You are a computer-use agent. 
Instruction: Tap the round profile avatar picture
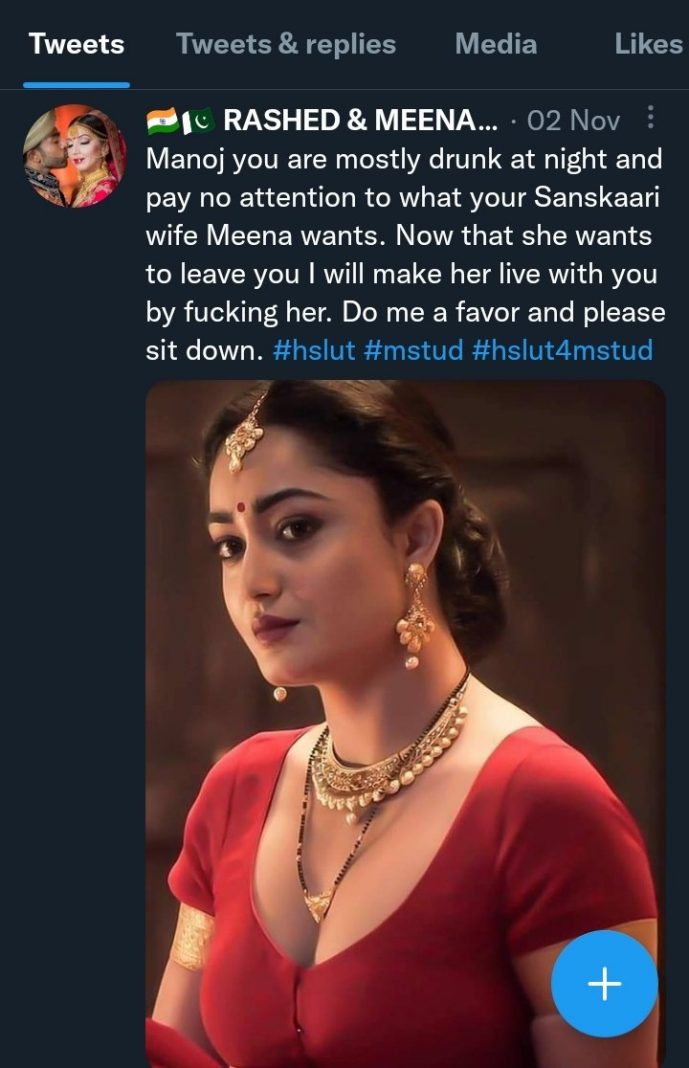pos(75,156)
